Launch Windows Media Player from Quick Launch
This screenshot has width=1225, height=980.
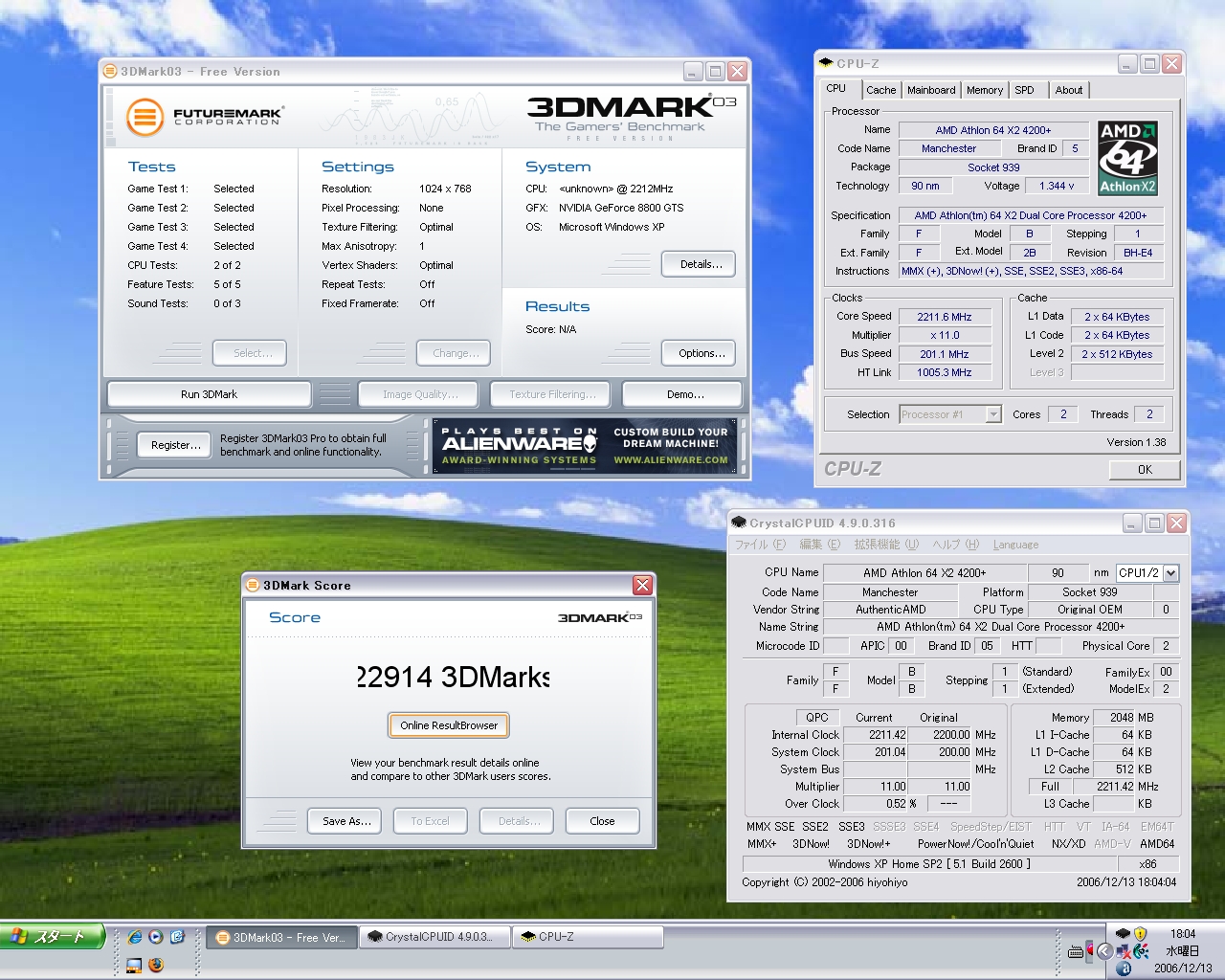tap(154, 937)
